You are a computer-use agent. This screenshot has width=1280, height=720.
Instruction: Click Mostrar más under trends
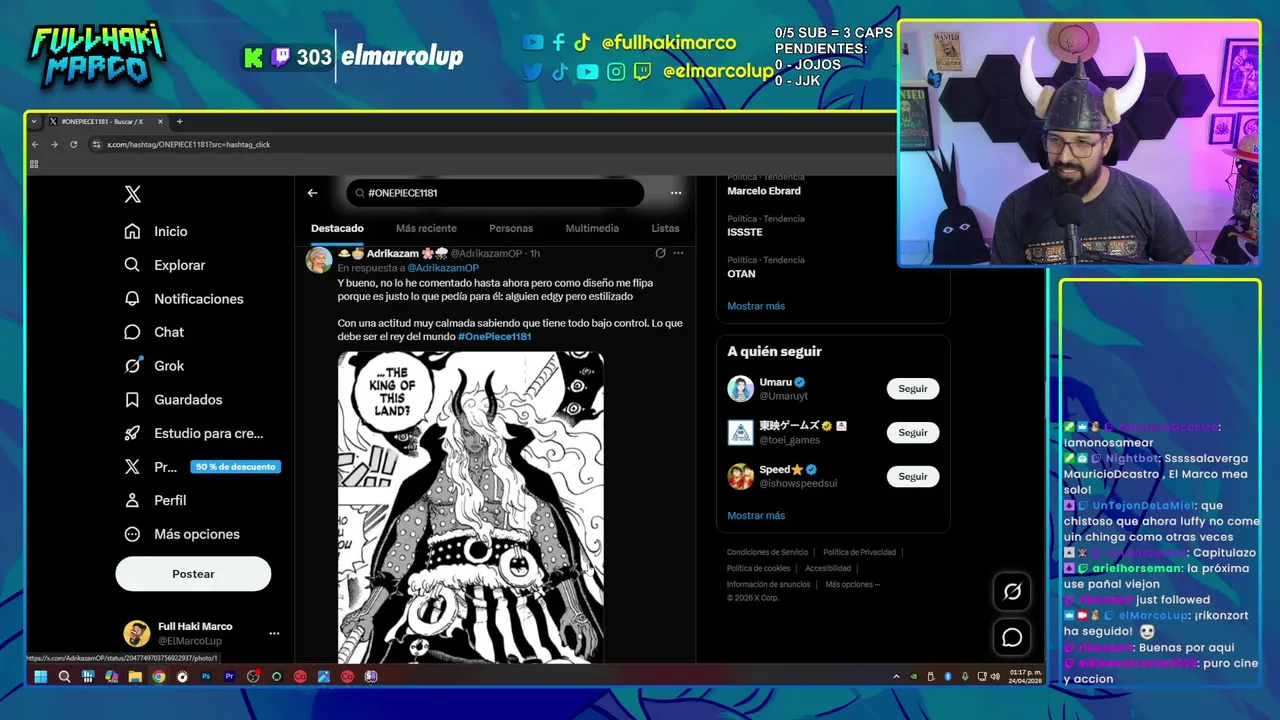756,306
